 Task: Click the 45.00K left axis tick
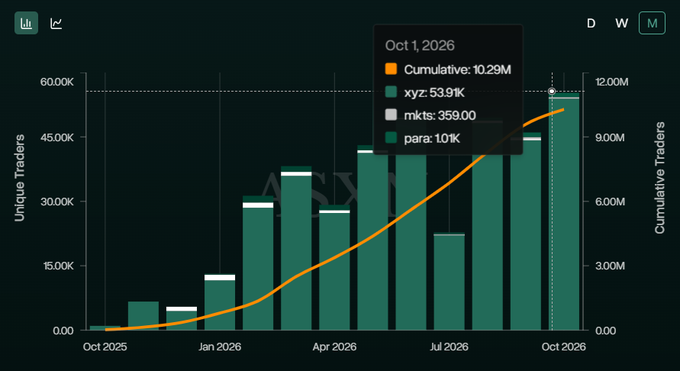click(57, 138)
